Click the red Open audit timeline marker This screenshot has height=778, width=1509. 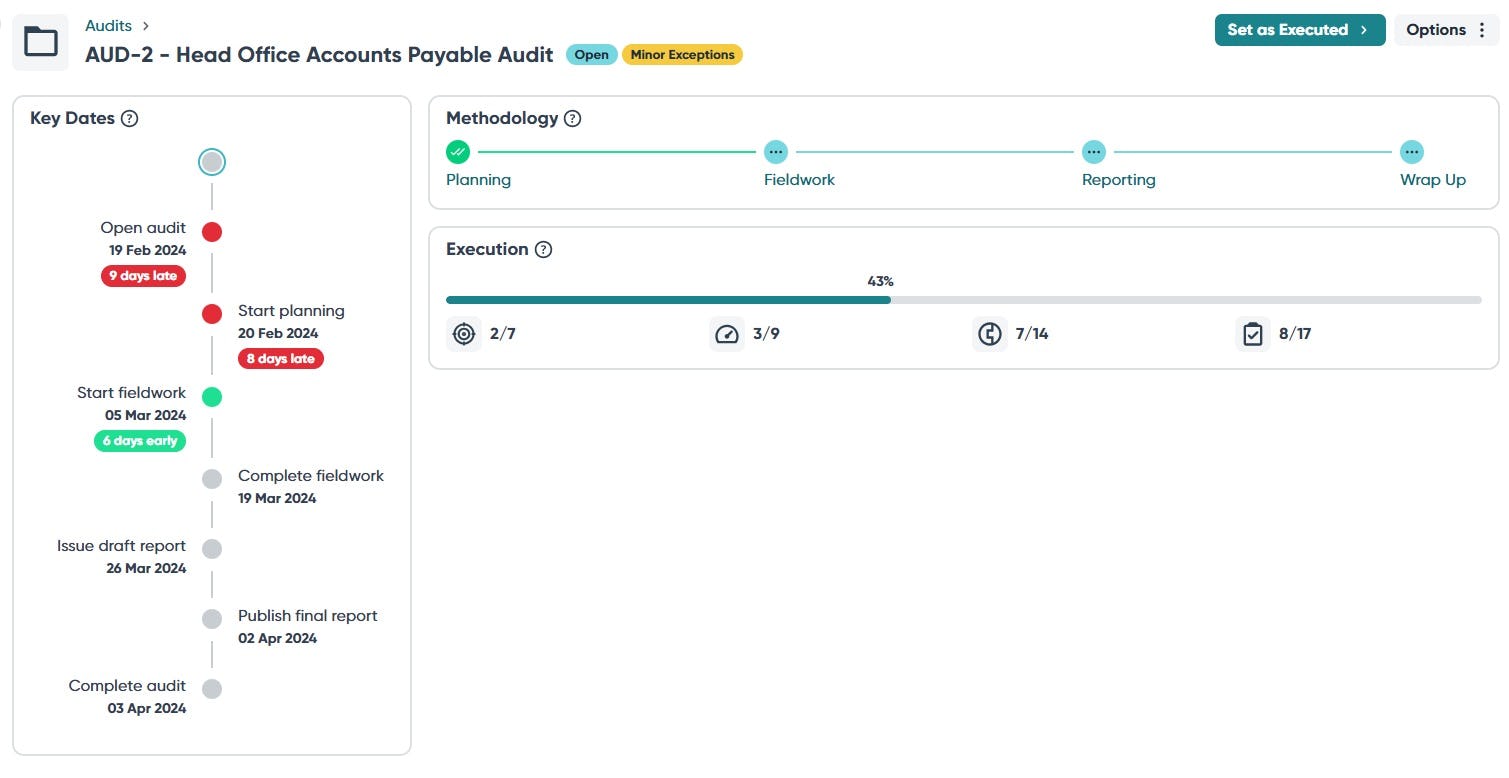(212, 232)
